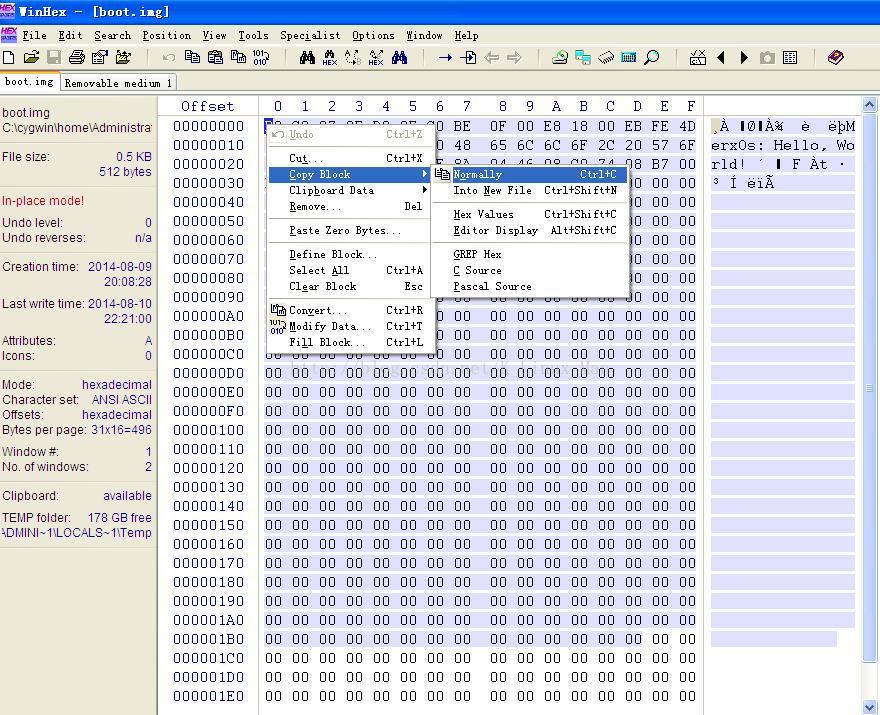
Task: Create a new file via toolbar icon
Action: (x=8, y=57)
